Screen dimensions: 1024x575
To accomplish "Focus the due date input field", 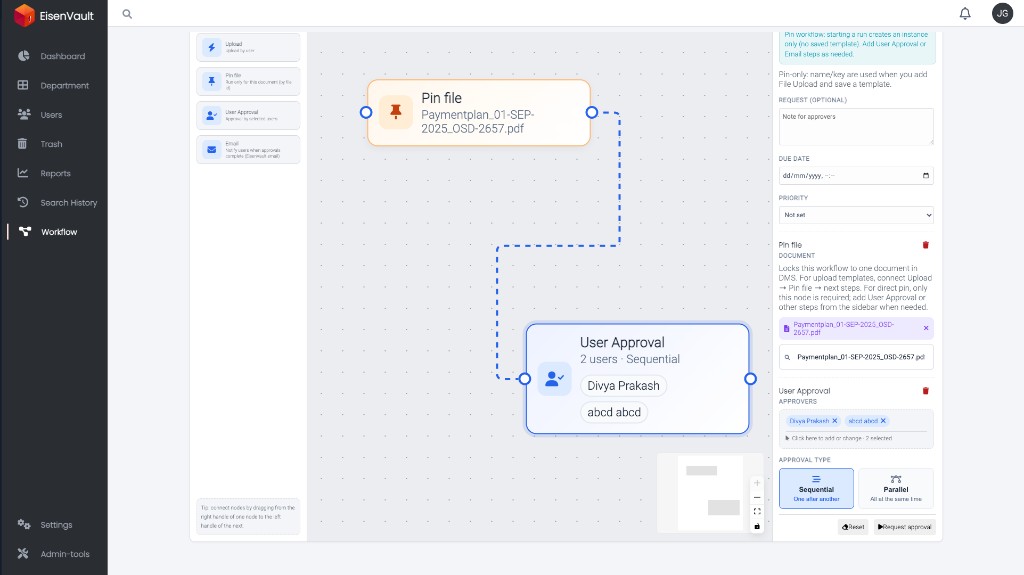I will [x=856, y=175].
